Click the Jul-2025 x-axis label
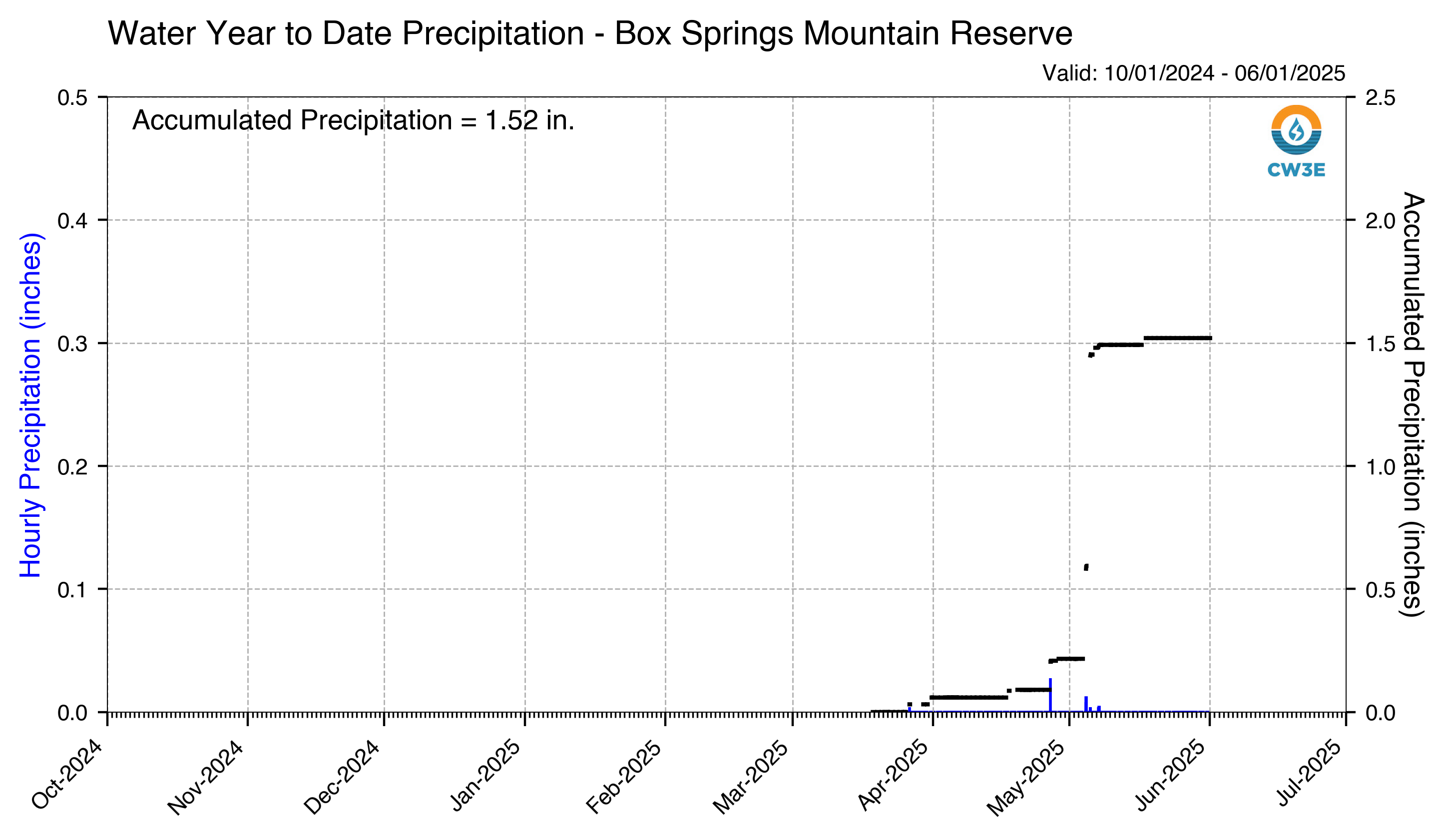Image resolution: width=1444 pixels, height=840 pixels. (x=1309, y=773)
